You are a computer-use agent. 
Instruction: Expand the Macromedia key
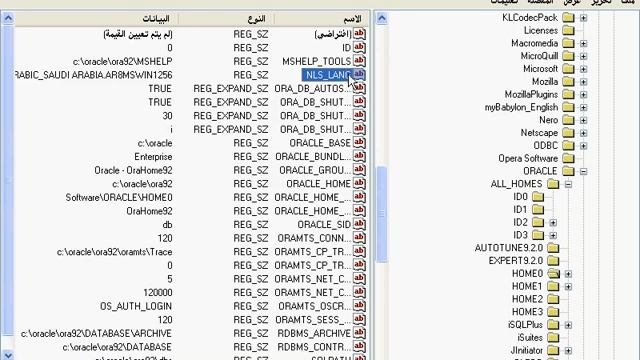[x=583, y=44]
